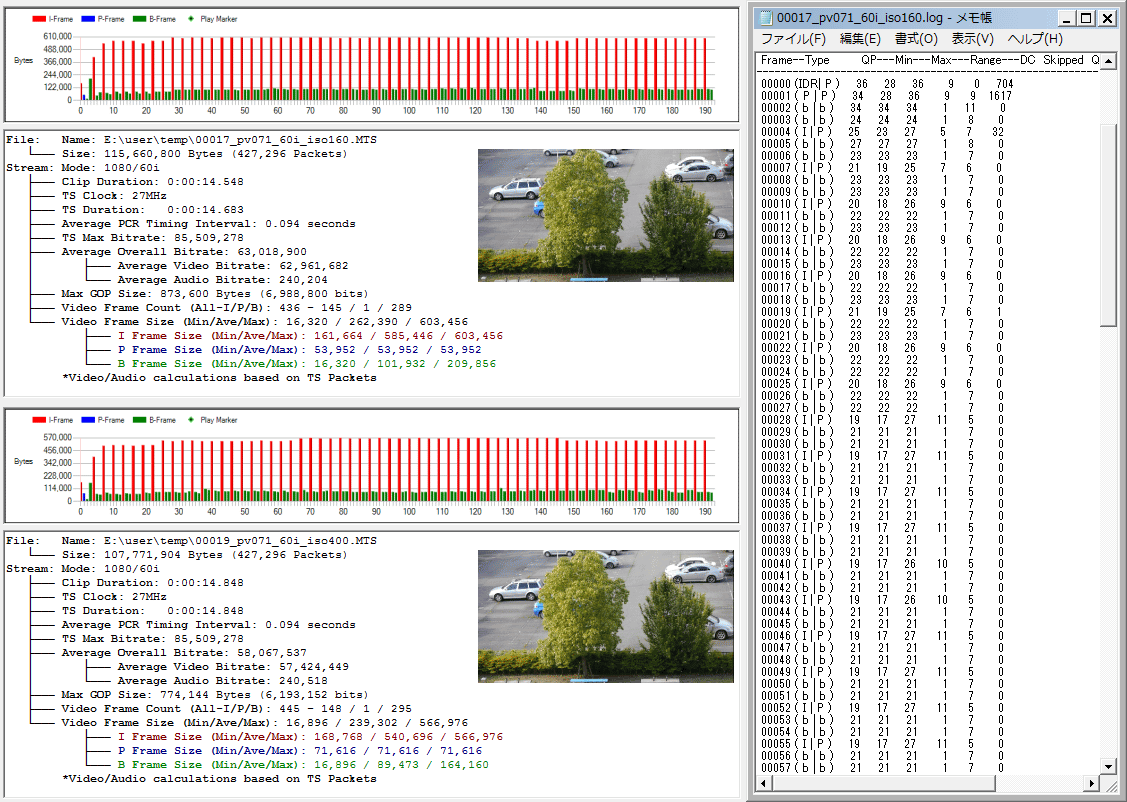Screen dimensions: 1127x802
Task: Click the iso400 video preview thumbnail
Action: point(606,616)
